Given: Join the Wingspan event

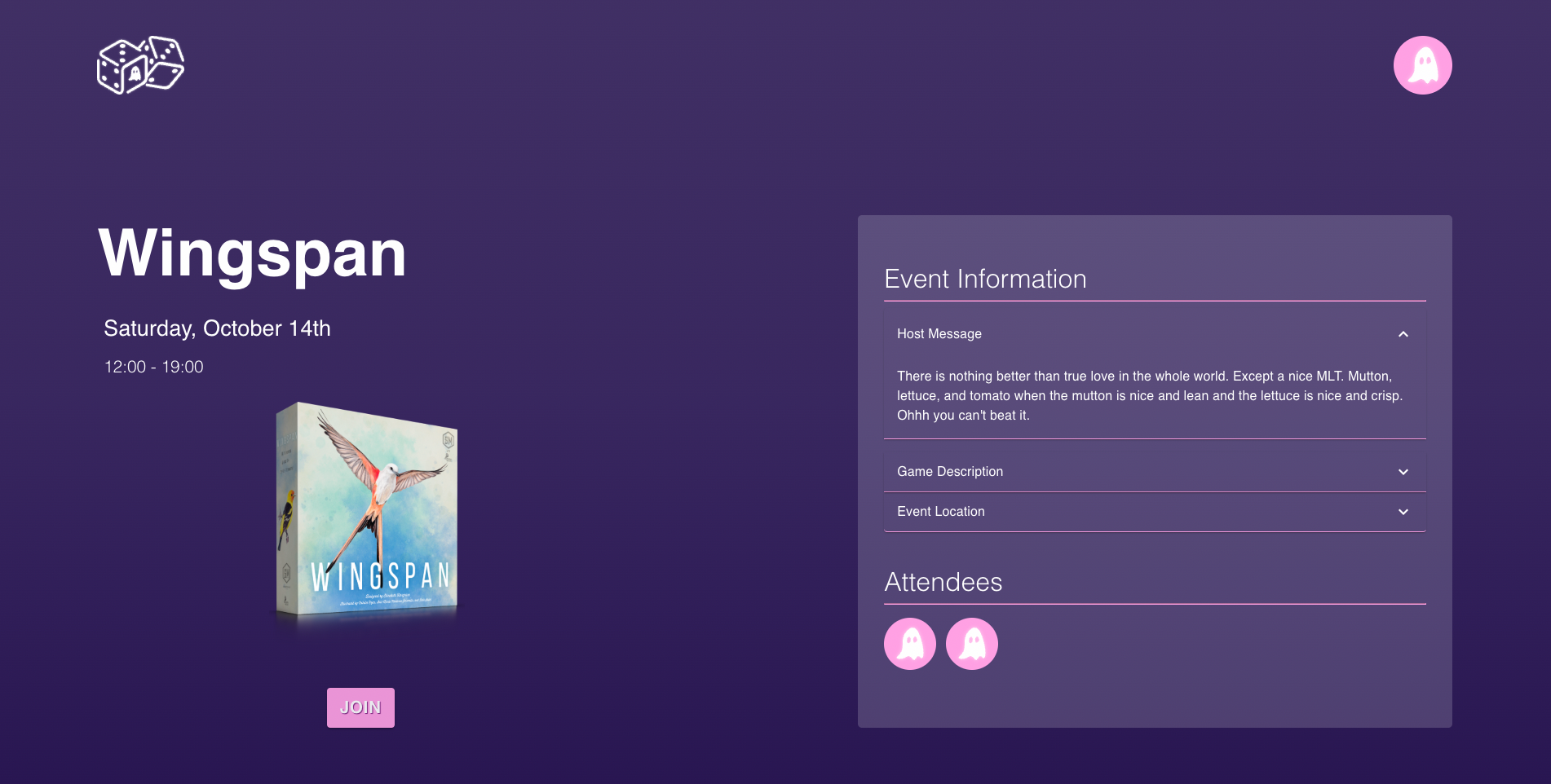Looking at the screenshot, I should [360, 707].
